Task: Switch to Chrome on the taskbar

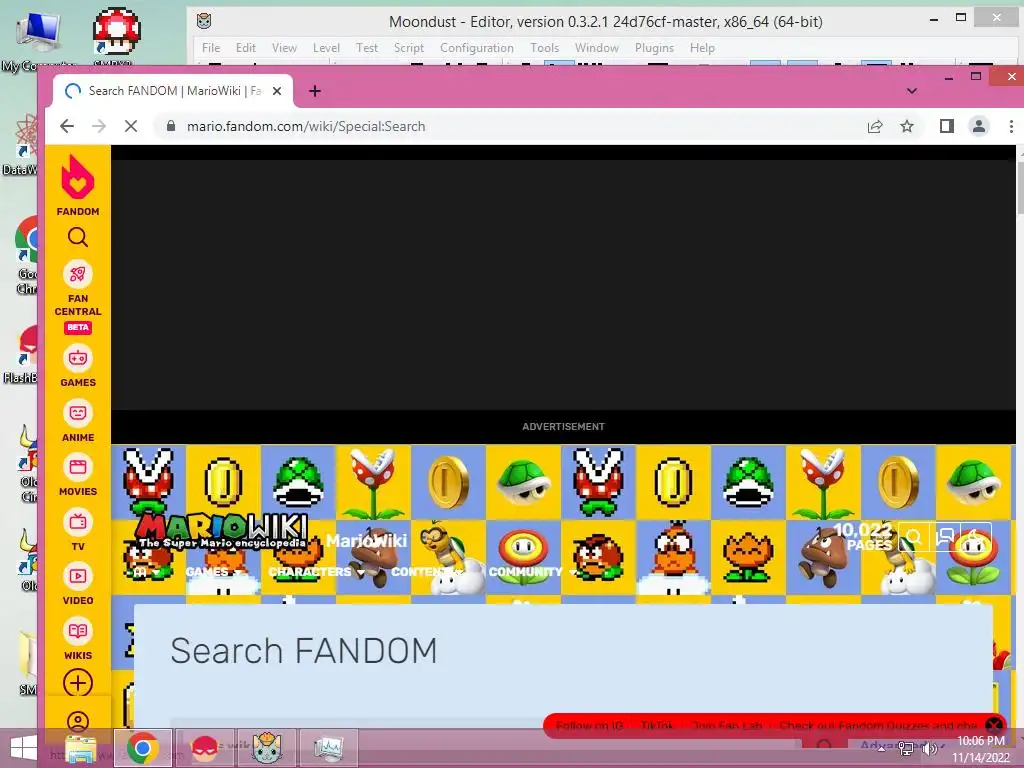Action: click(142, 748)
